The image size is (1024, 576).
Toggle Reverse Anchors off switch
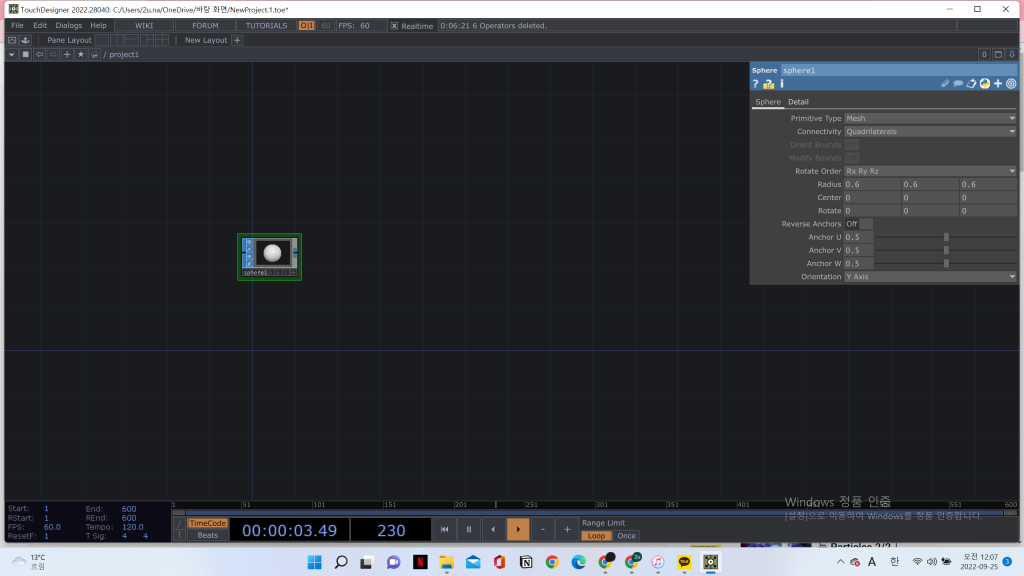tap(858, 224)
